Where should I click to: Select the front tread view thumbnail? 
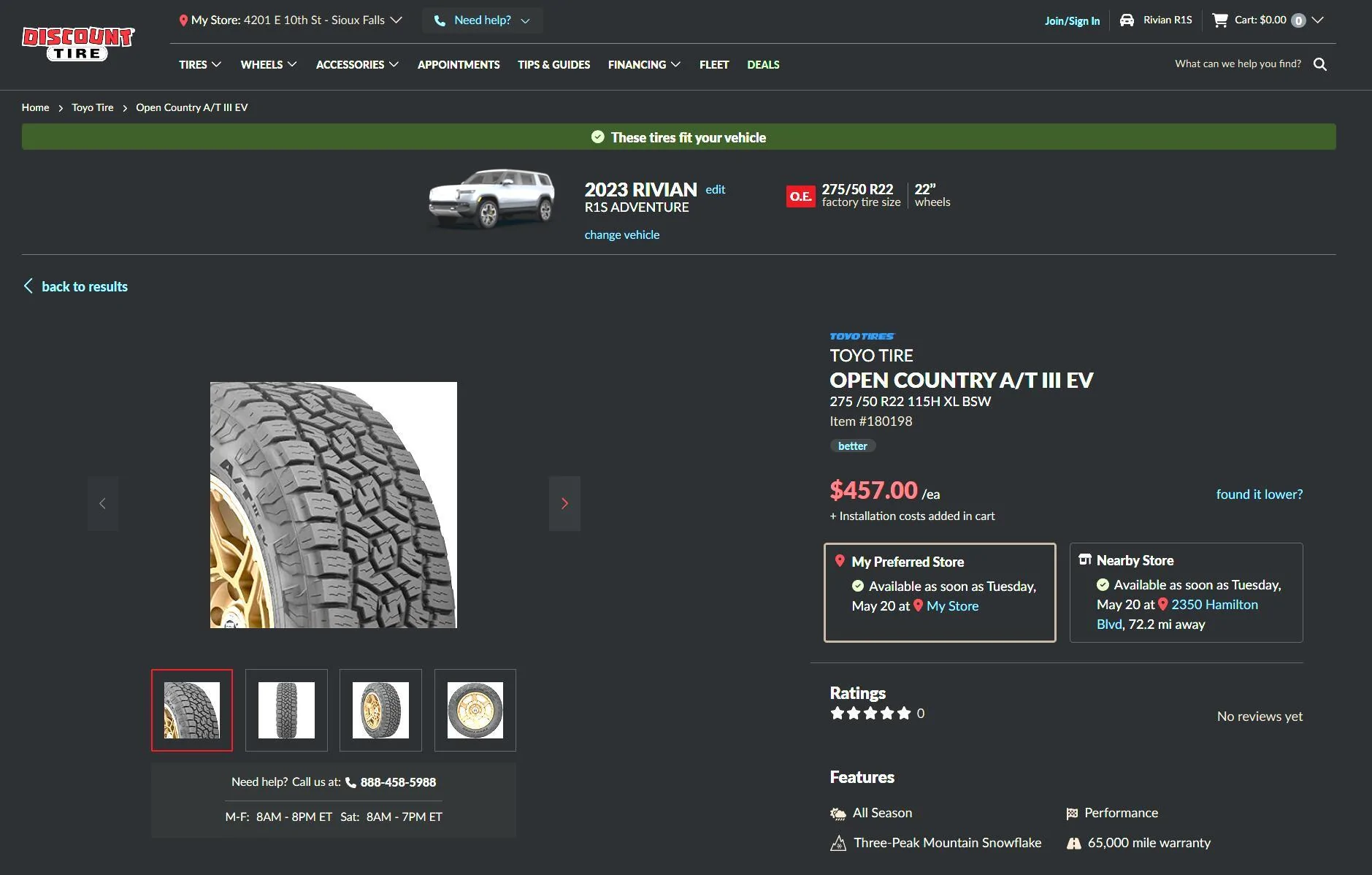coord(286,710)
